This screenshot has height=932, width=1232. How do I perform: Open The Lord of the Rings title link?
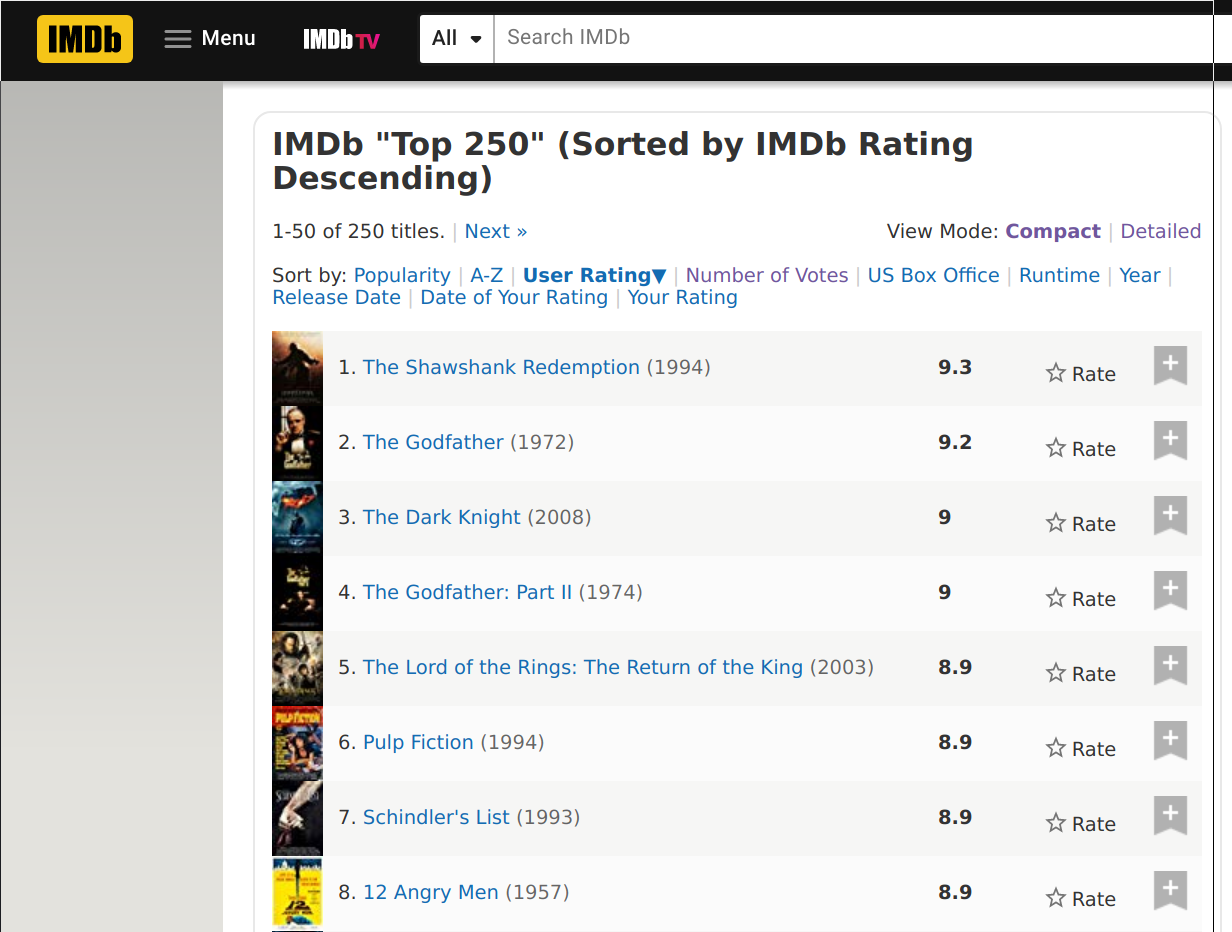tap(582, 667)
